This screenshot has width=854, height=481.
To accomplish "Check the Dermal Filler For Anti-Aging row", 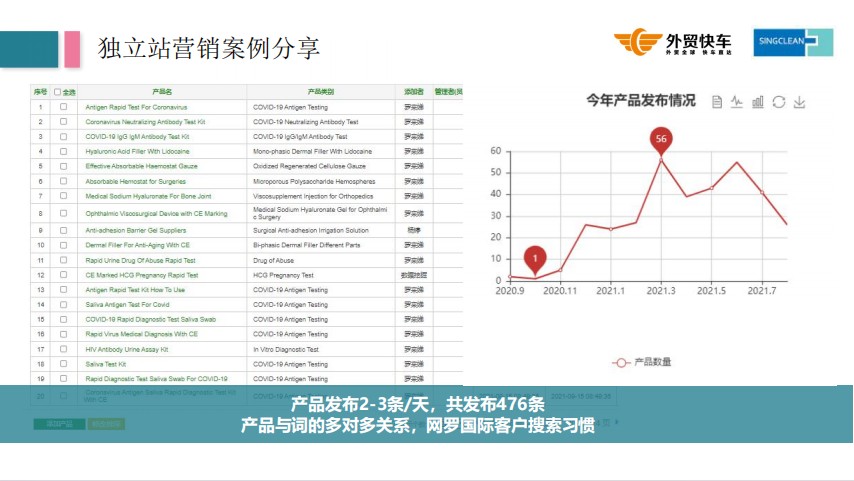I will pyautogui.click(x=64, y=245).
